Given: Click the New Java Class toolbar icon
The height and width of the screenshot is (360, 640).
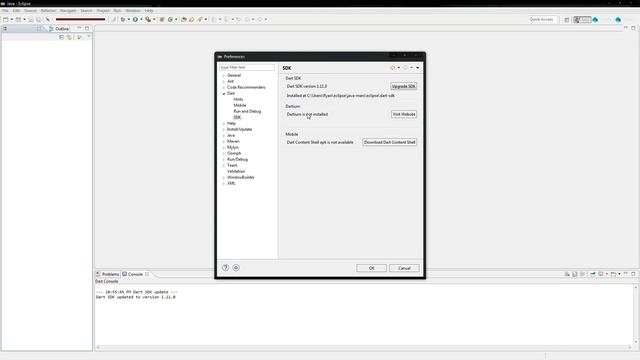Looking at the screenshot, I should coord(171,20).
